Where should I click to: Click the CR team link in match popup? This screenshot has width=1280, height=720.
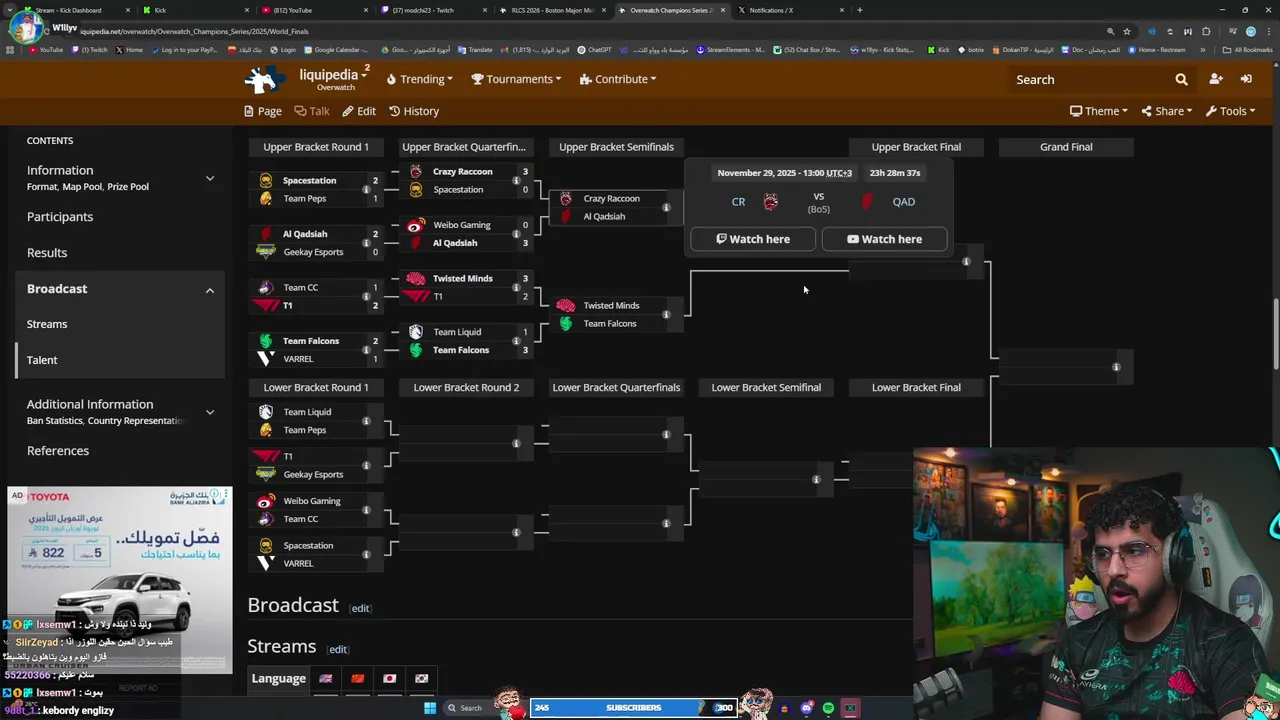738,202
